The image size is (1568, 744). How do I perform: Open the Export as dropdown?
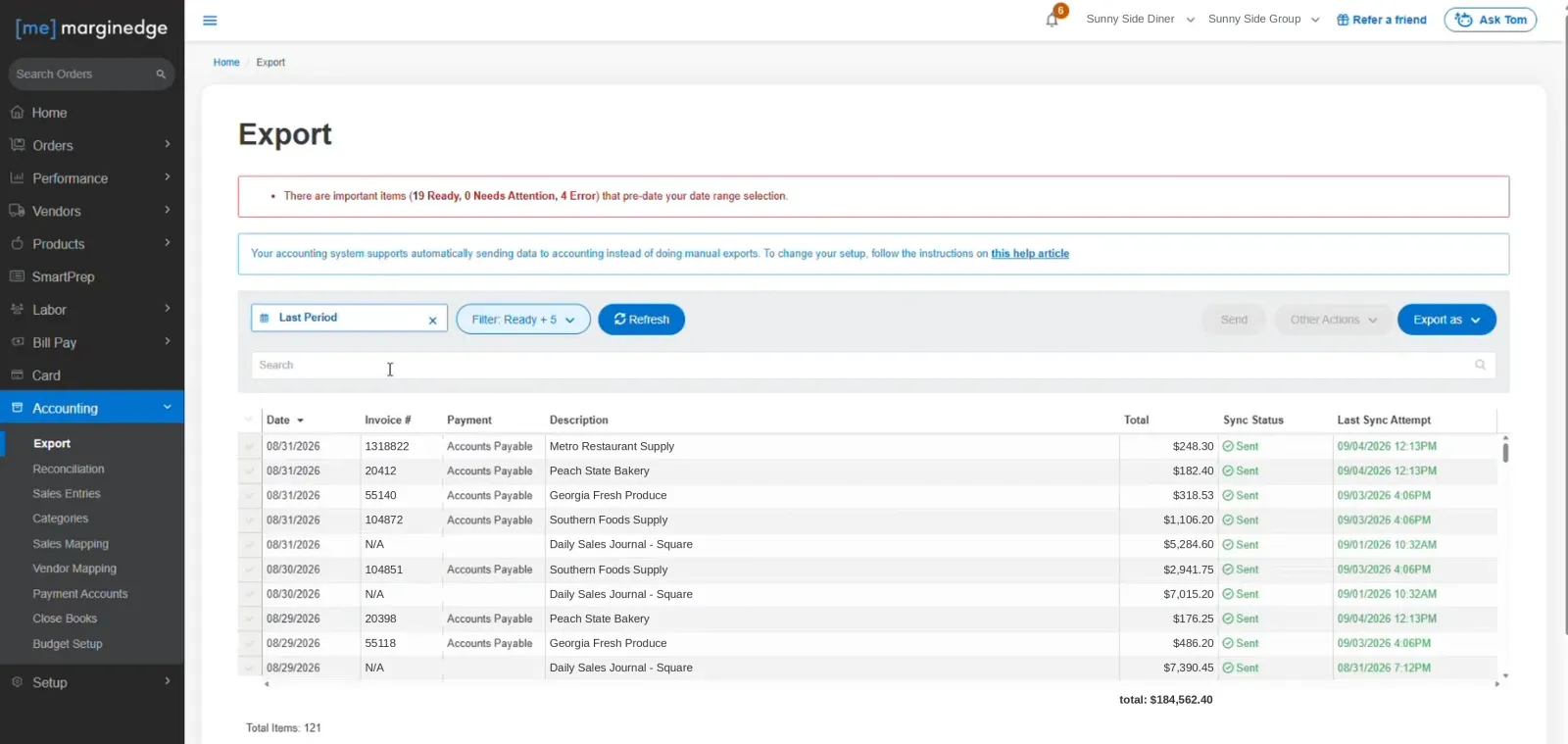click(1446, 320)
